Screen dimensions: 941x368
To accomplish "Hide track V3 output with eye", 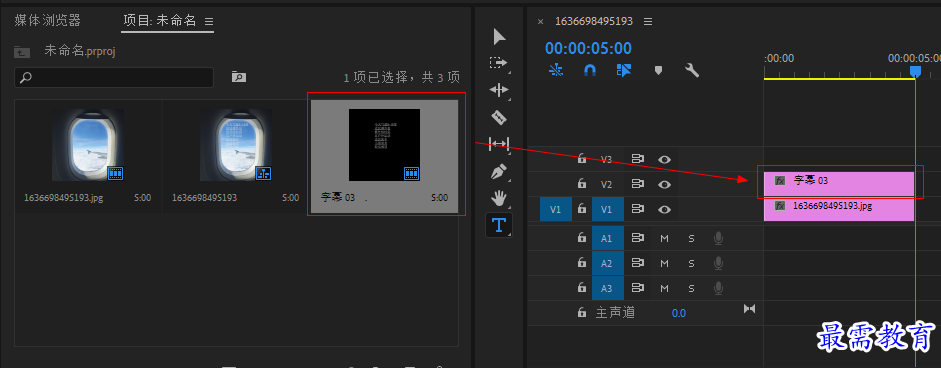I will [664, 159].
